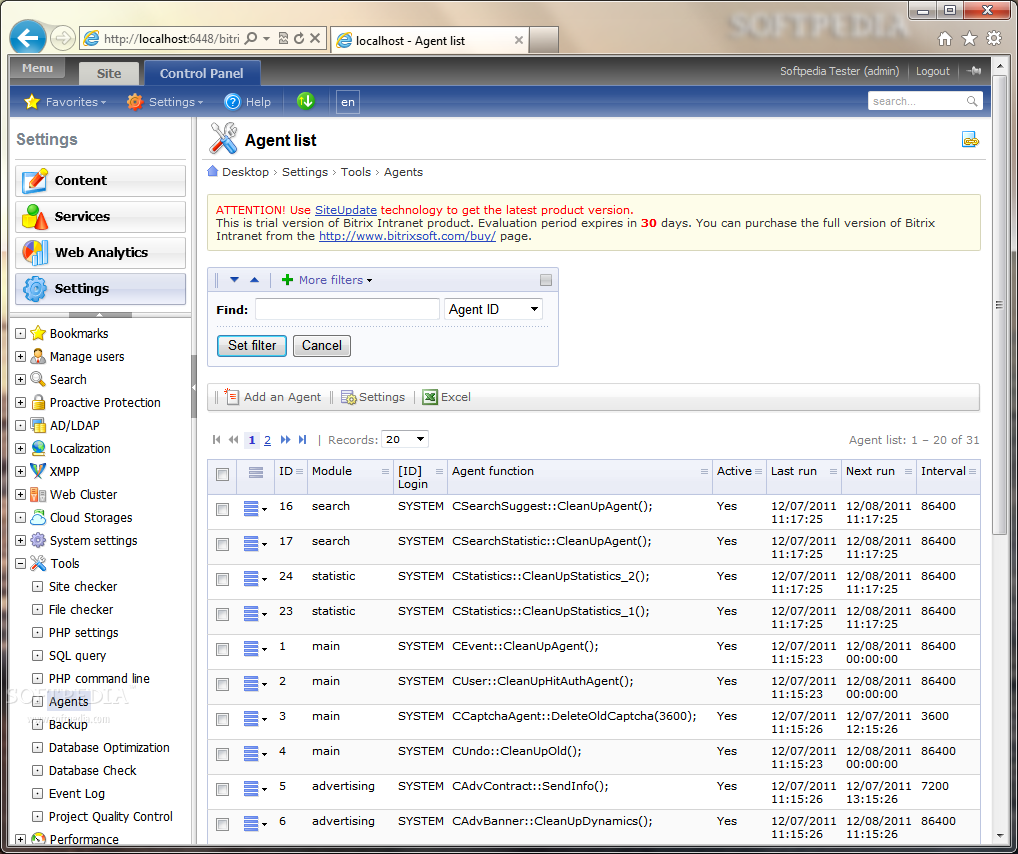Open the Records per page dropdown
1018x854 pixels.
pos(405,440)
